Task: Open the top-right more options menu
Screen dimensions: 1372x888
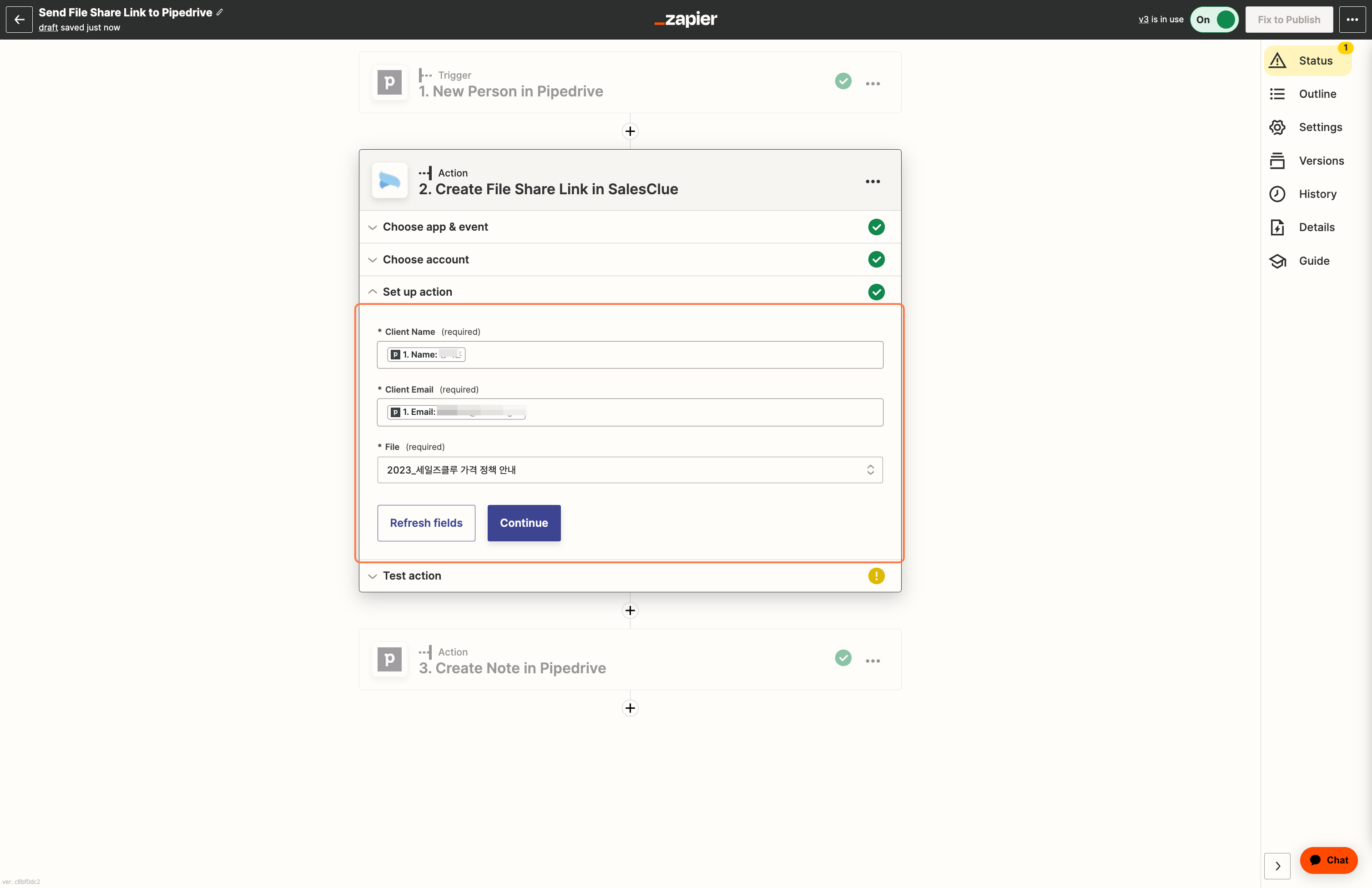Action: coord(1352,19)
